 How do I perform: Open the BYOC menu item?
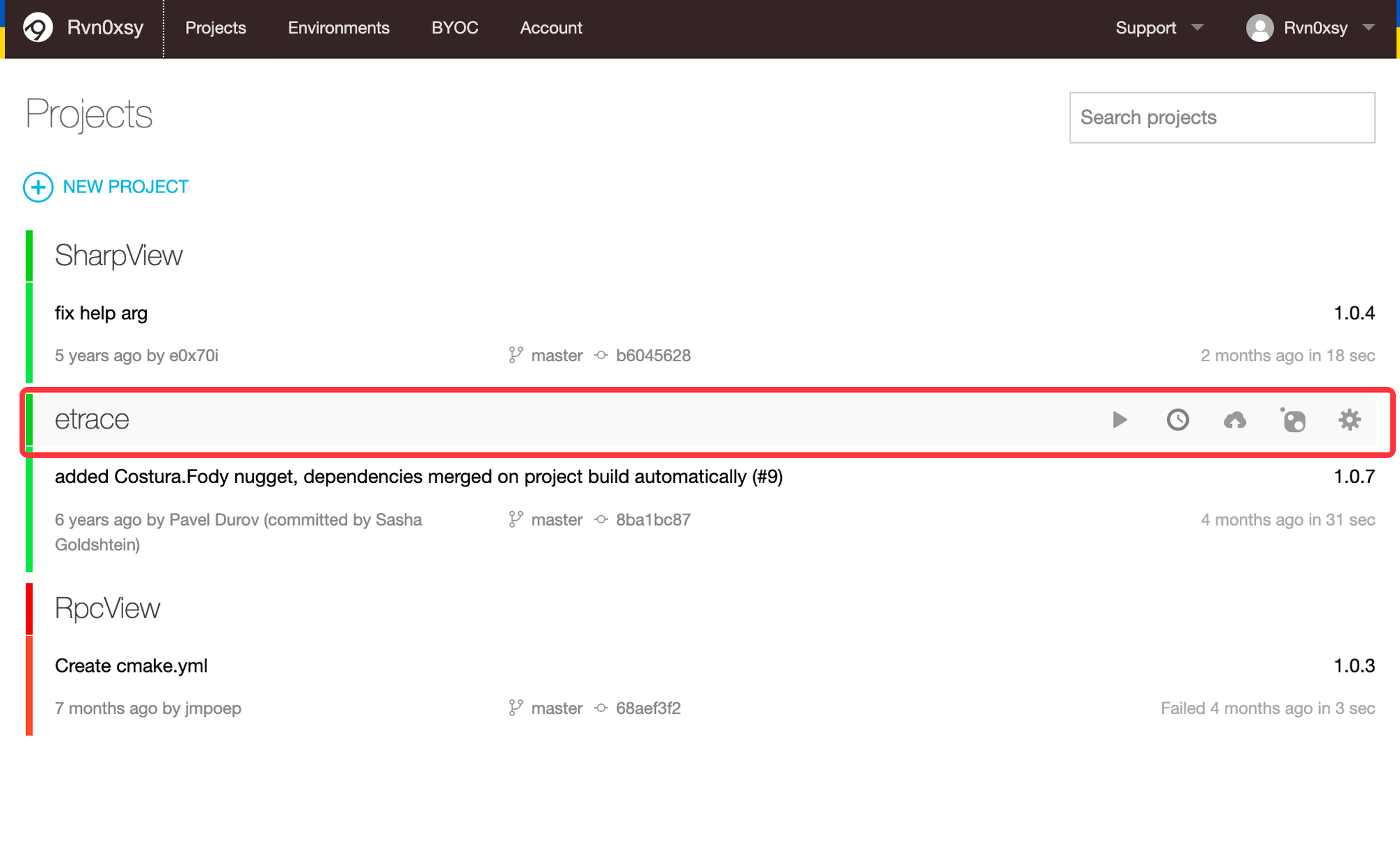pos(455,28)
